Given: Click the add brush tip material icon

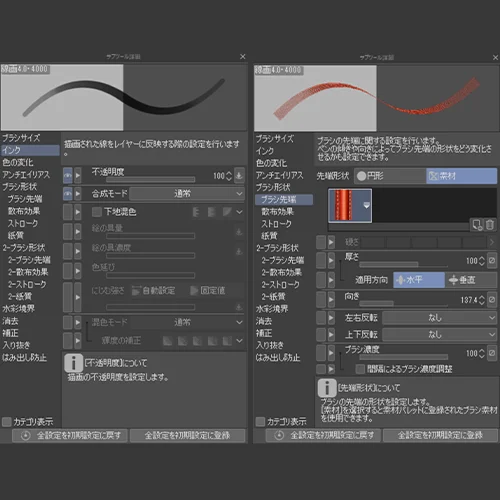Looking at the screenshot, I should pyautogui.click(x=477, y=225).
